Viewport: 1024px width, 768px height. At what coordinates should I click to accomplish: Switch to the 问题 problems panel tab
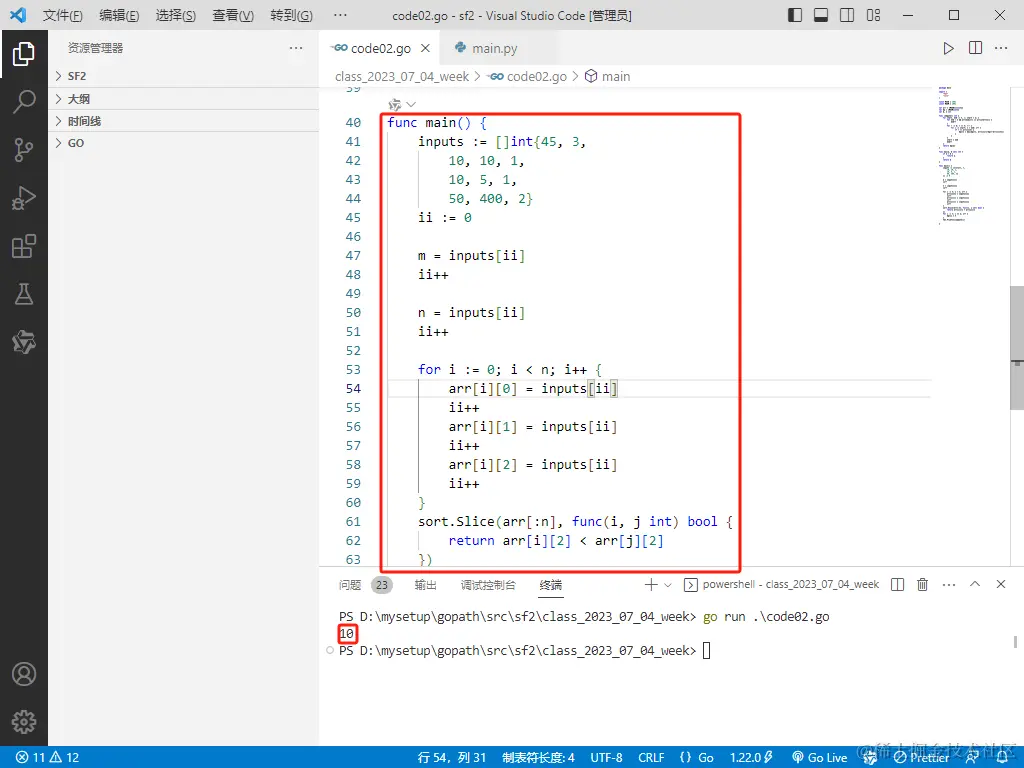coord(350,584)
